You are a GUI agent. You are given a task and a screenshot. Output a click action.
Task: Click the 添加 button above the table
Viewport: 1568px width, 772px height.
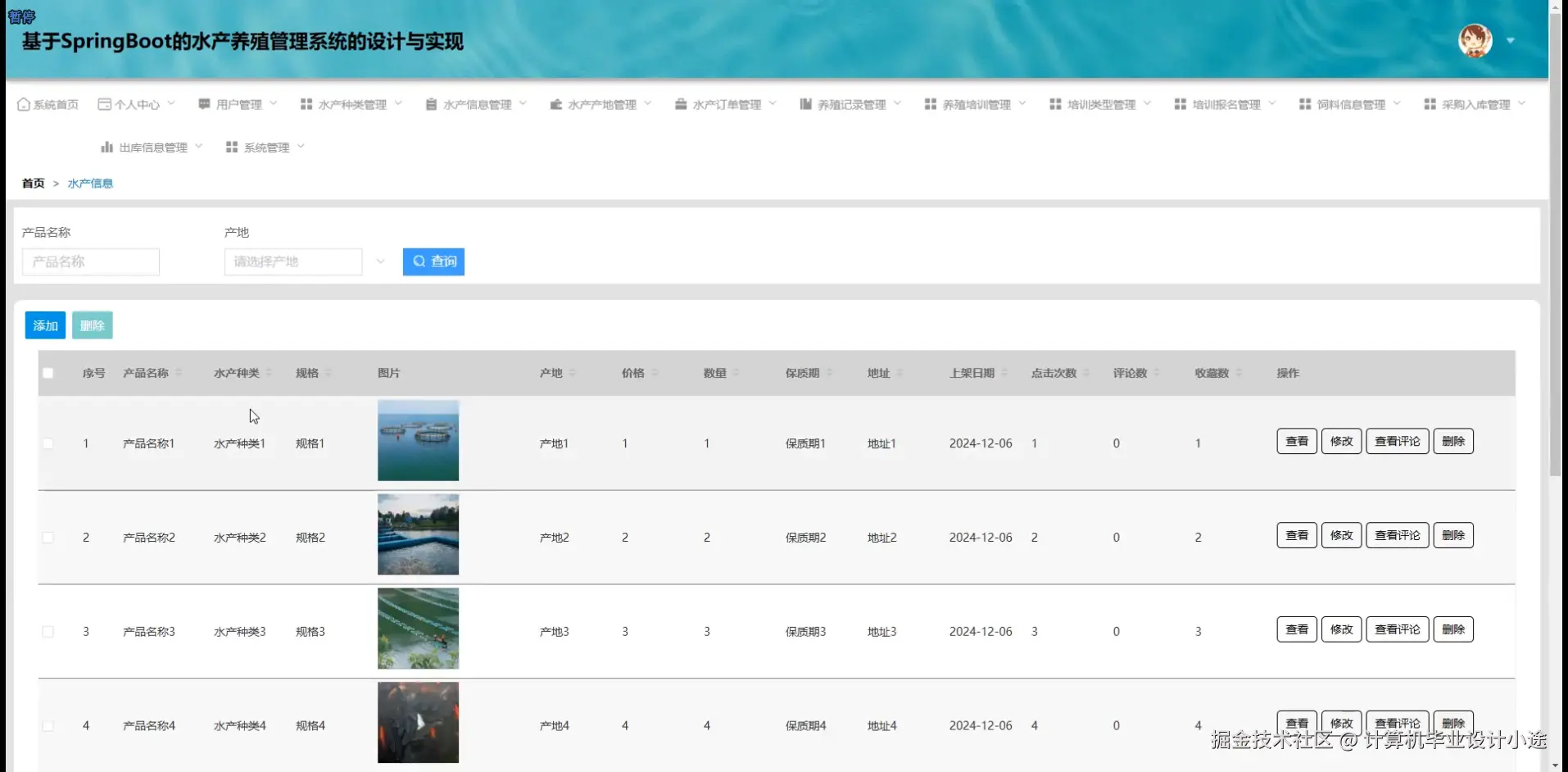45,325
